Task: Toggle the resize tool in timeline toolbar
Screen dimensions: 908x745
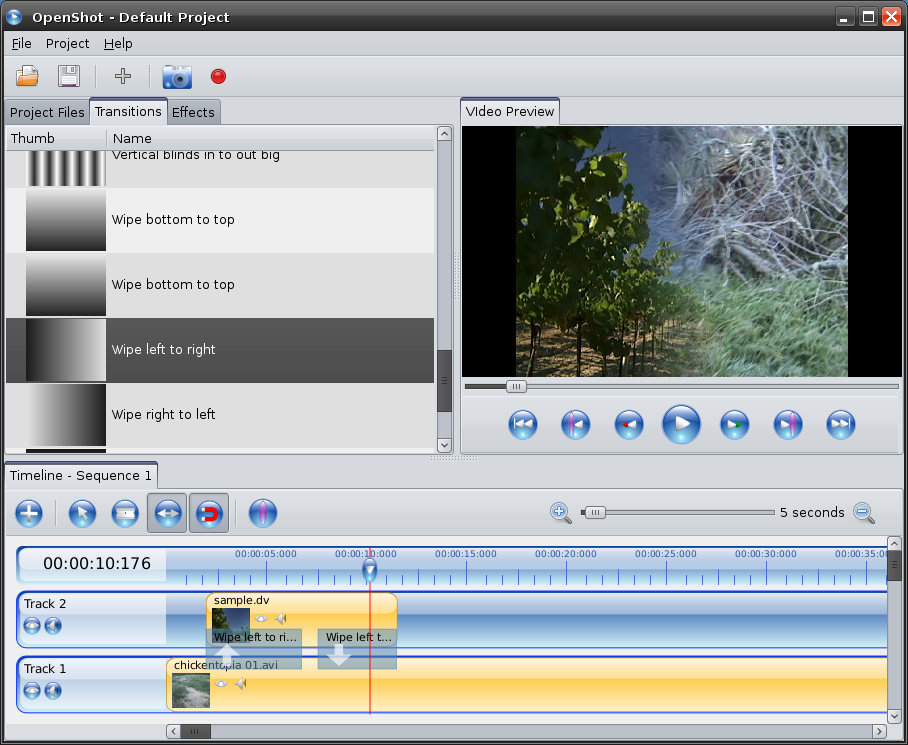Action: 167,514
